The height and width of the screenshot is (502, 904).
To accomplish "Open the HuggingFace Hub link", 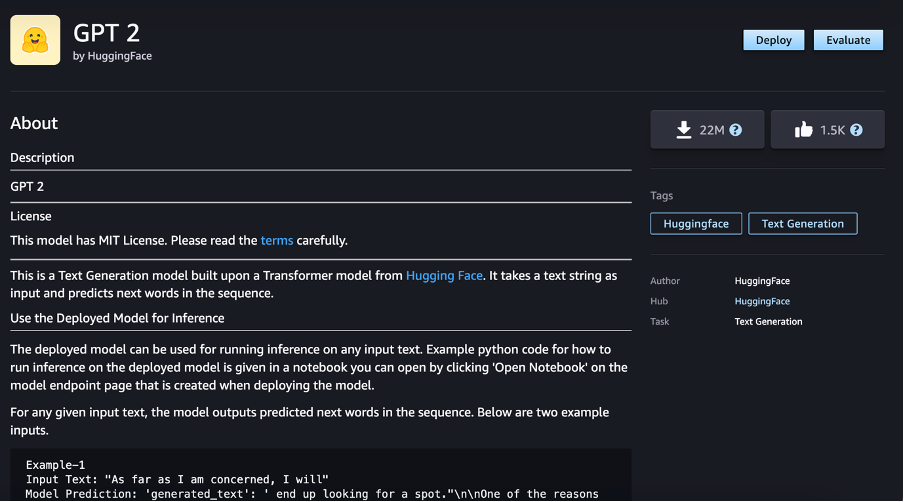I will point(762,301).
